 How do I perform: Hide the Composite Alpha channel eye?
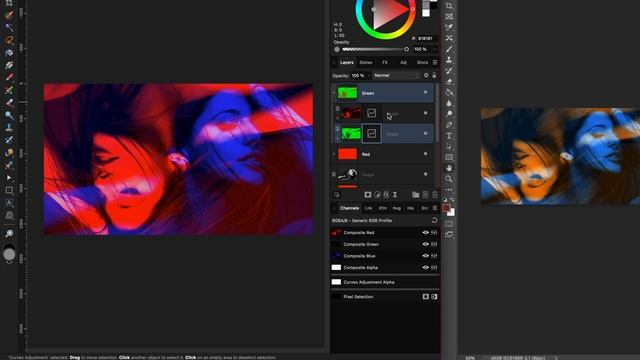point(425,268)
